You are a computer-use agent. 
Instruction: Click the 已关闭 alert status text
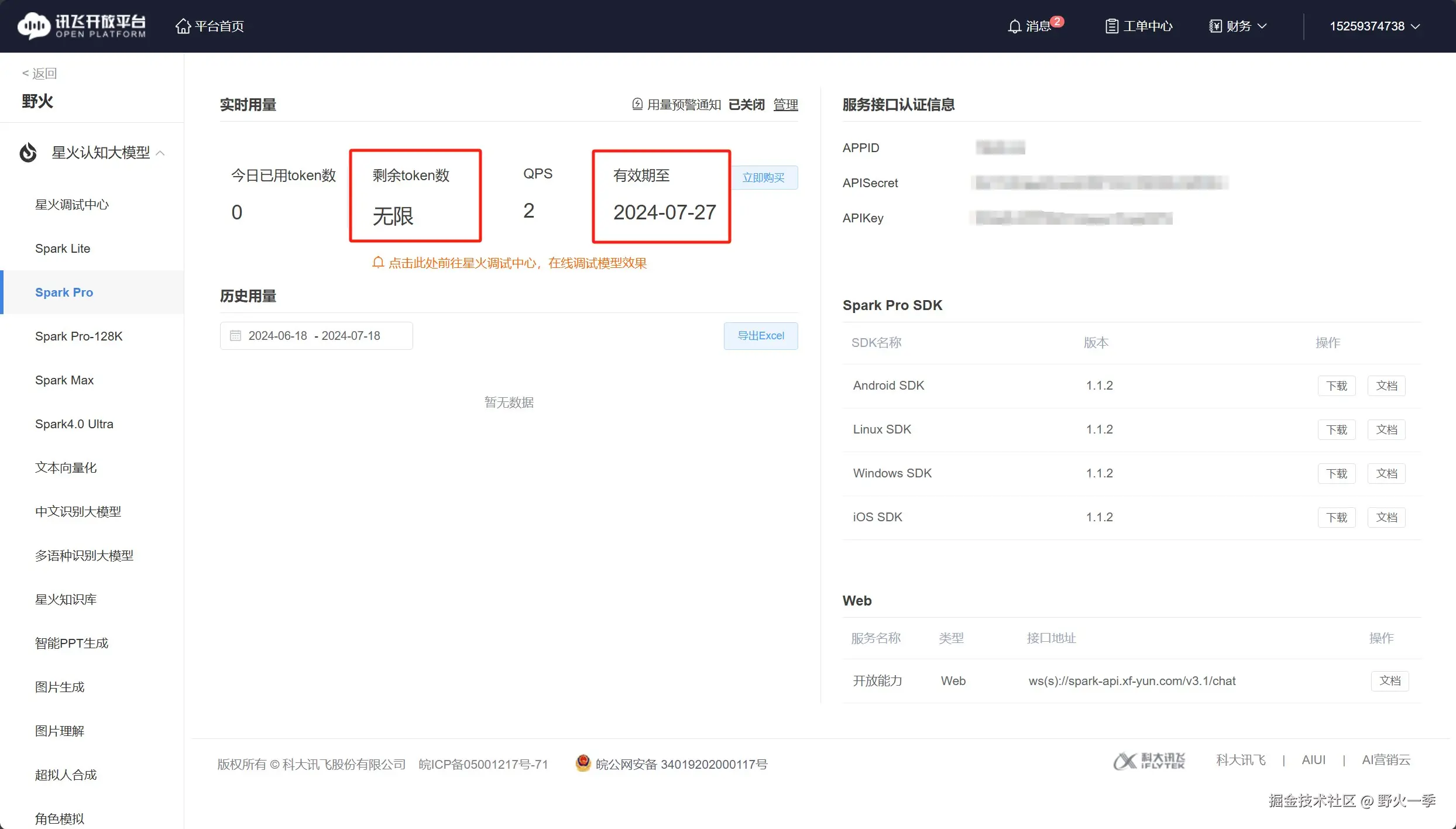746,104
